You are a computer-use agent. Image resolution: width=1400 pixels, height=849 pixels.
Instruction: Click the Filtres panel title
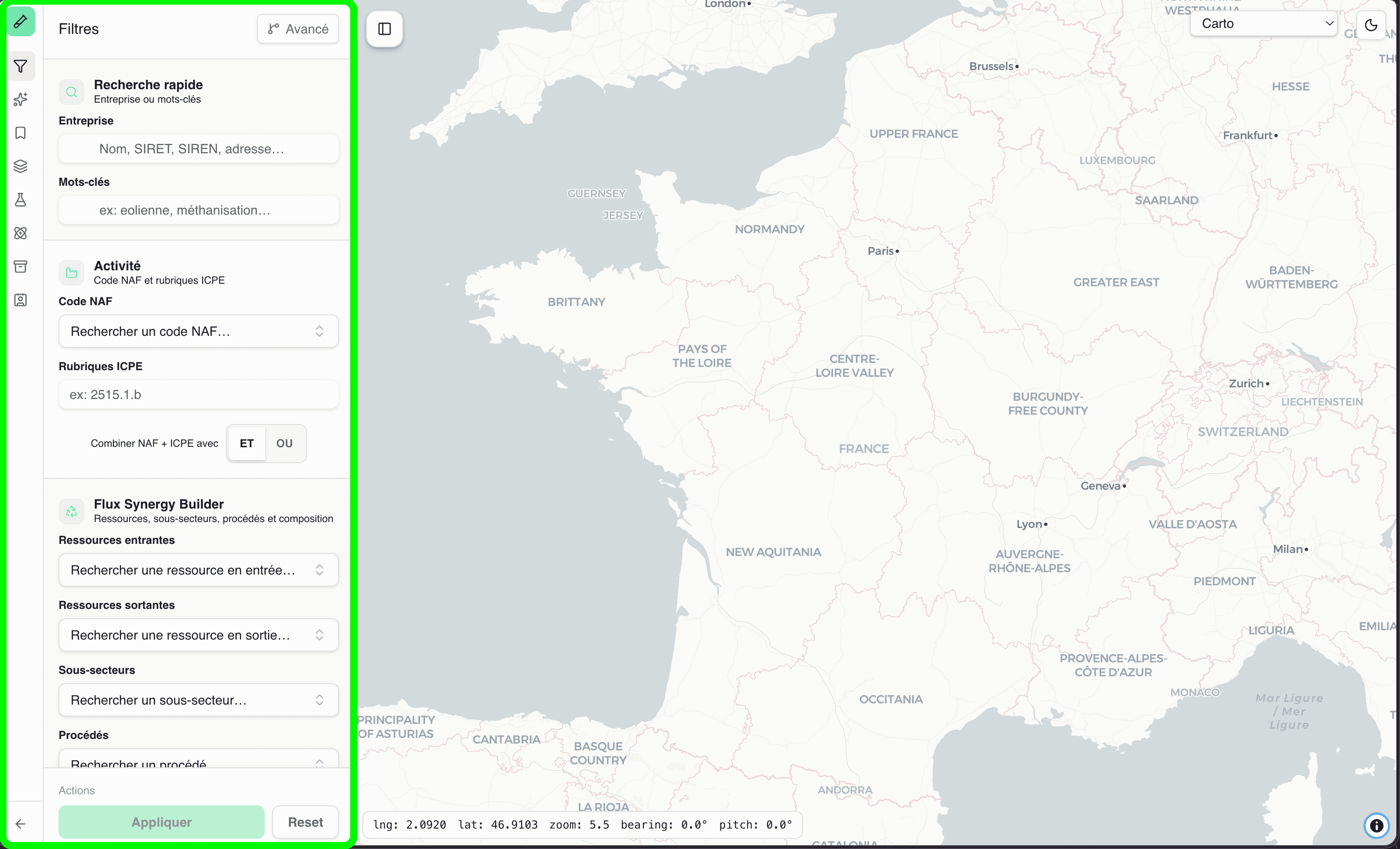tap(79, 29)
